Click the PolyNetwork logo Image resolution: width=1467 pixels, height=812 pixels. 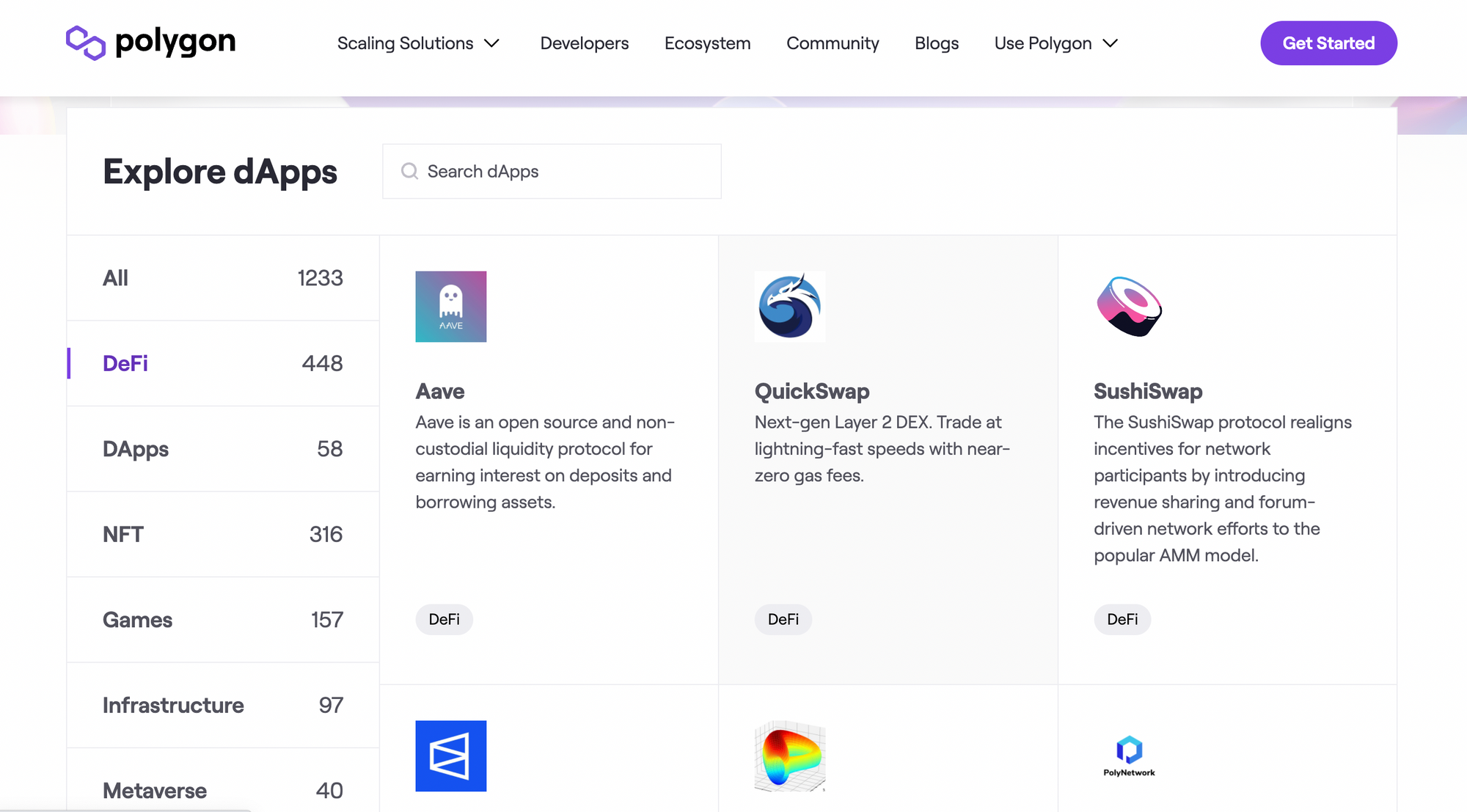click(1129, 756)
